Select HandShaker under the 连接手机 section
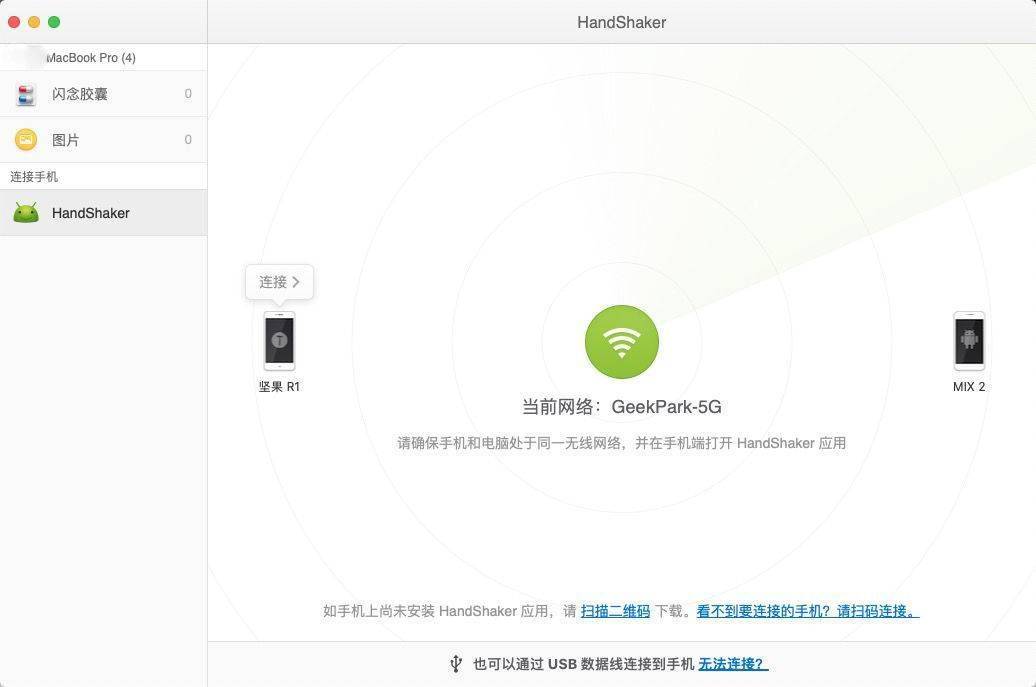Image resolution: width=1036 pixels, height=687 pixels. pos(90,212)
